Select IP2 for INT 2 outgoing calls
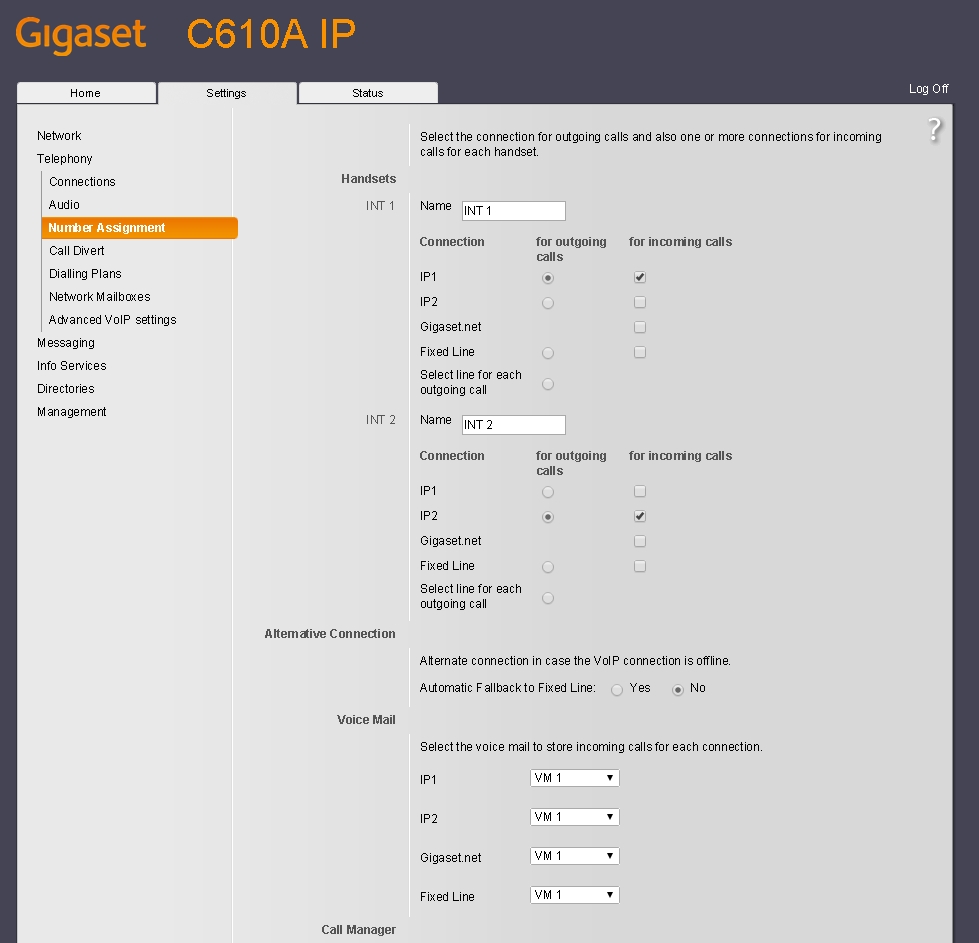Image resolution: width=979 pixels, height=943 pixels. tap(548, 517)
